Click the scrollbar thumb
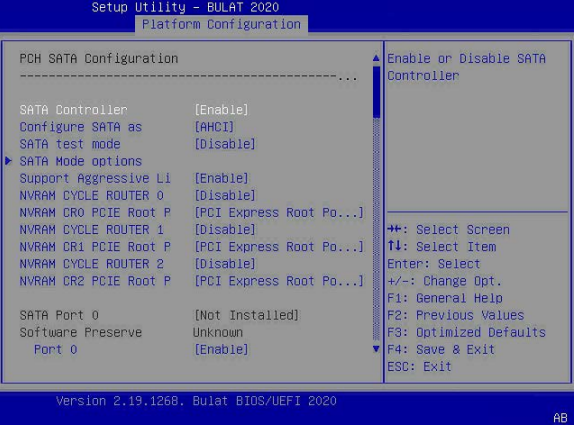This screenshot has height=426, width=575. (376, 92)
